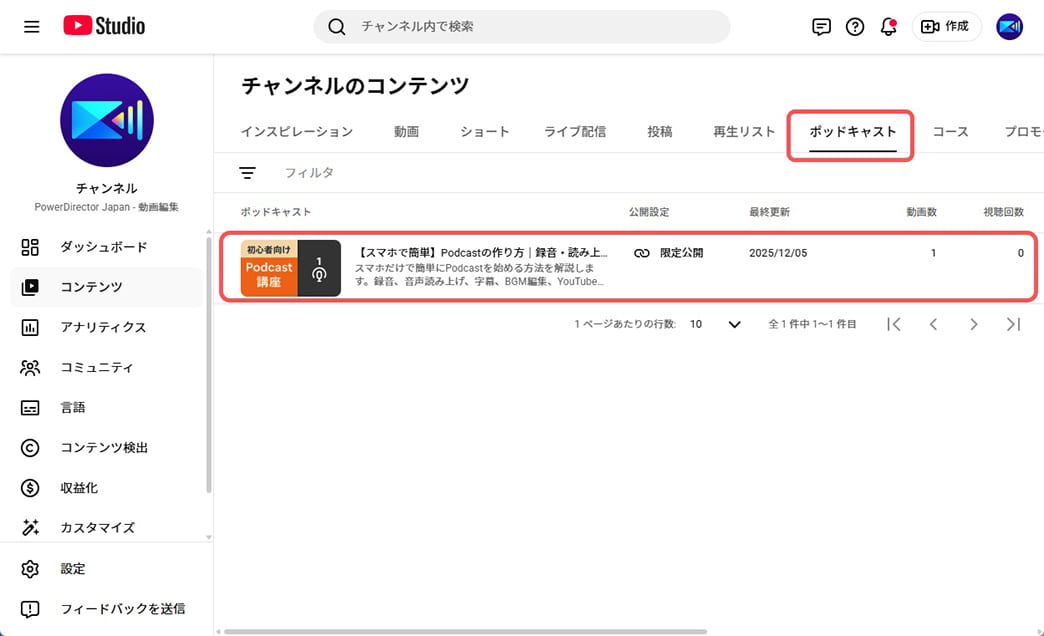Screen dimensions: 1044x636
Task: Click the YouTube Studio logo
Action: 102,26
